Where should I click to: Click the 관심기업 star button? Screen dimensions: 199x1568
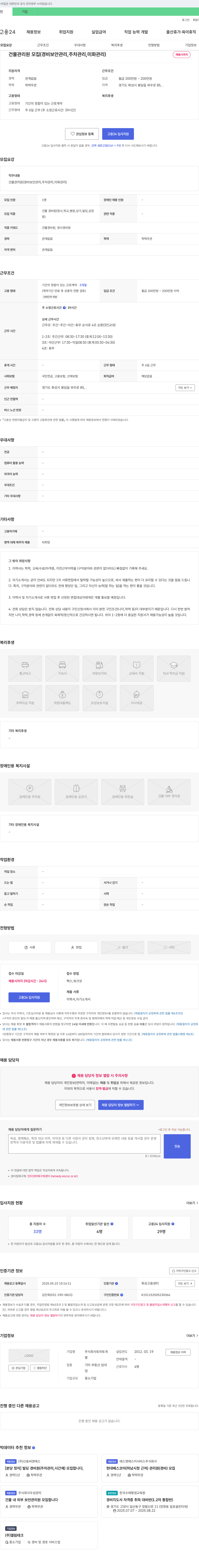click(x=18, y=1368)
